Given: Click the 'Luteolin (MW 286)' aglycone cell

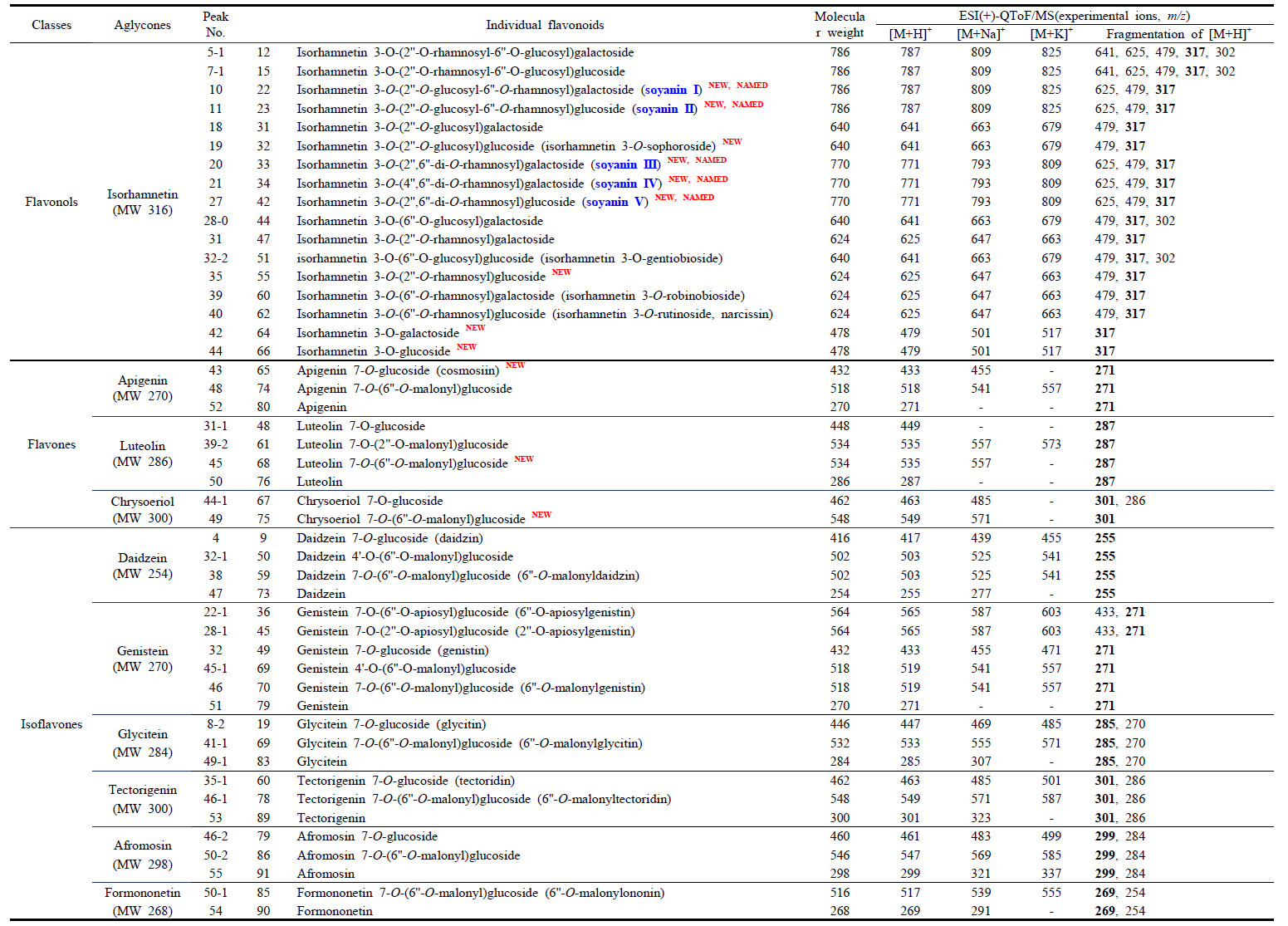Looking at the screenshot, I should coord(142,453).
